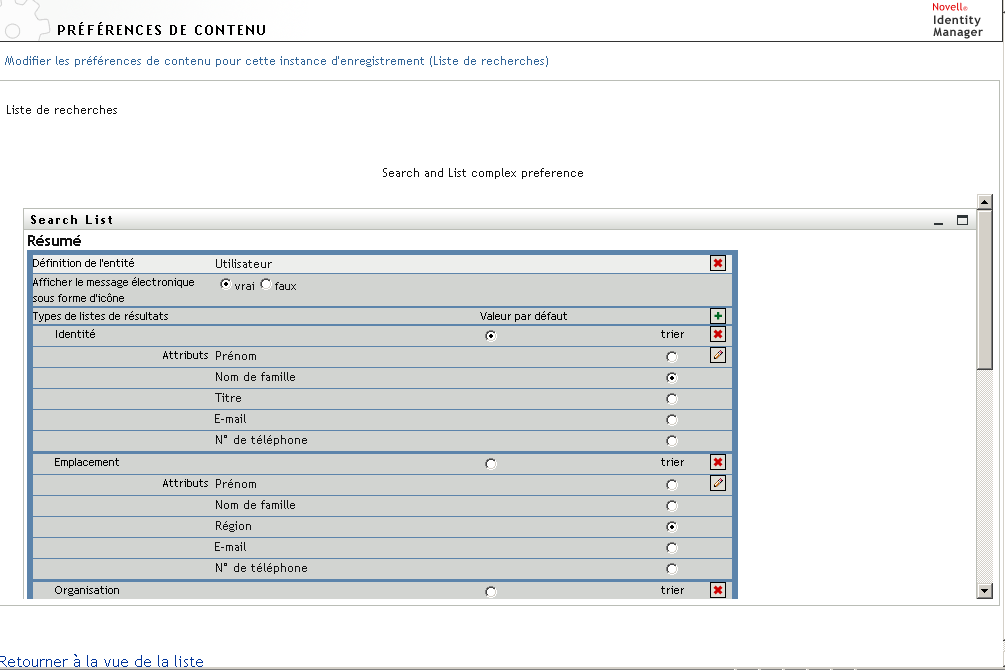Sort Emplacement list by E-mail
The image size is (1005, 670).
(671, 548)
